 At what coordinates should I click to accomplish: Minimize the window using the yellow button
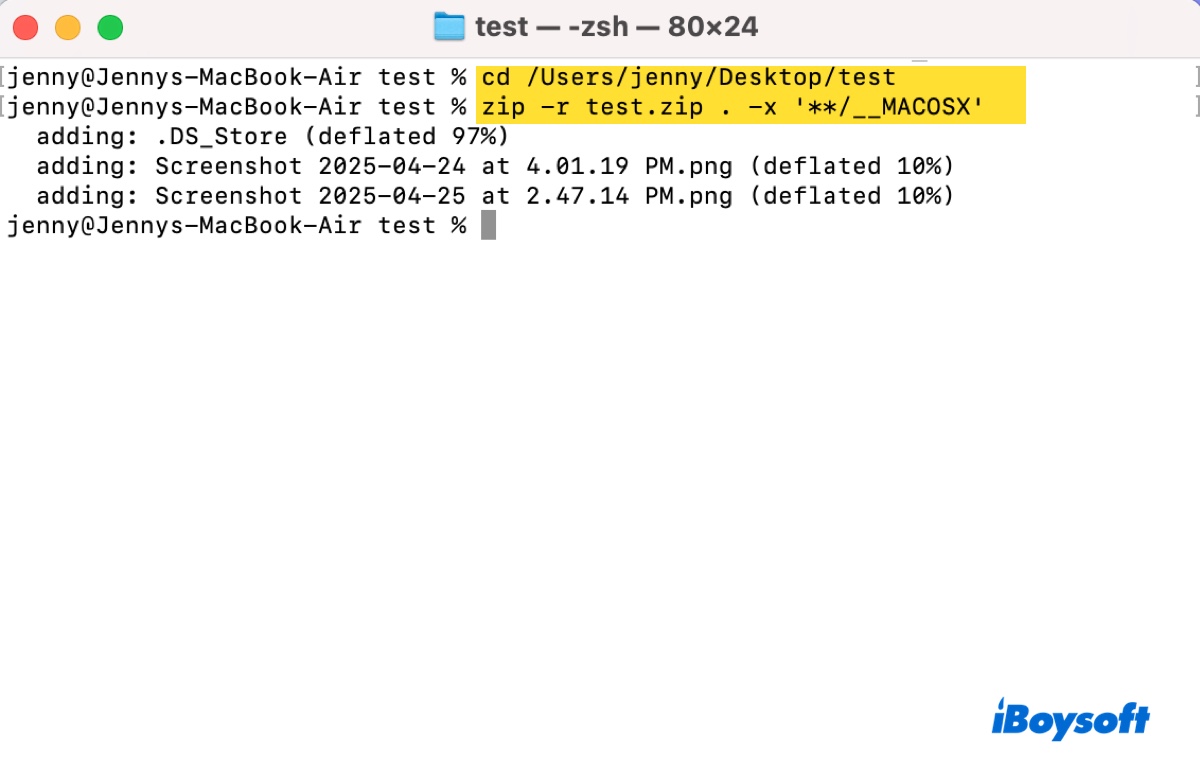(x=67, y=27)
